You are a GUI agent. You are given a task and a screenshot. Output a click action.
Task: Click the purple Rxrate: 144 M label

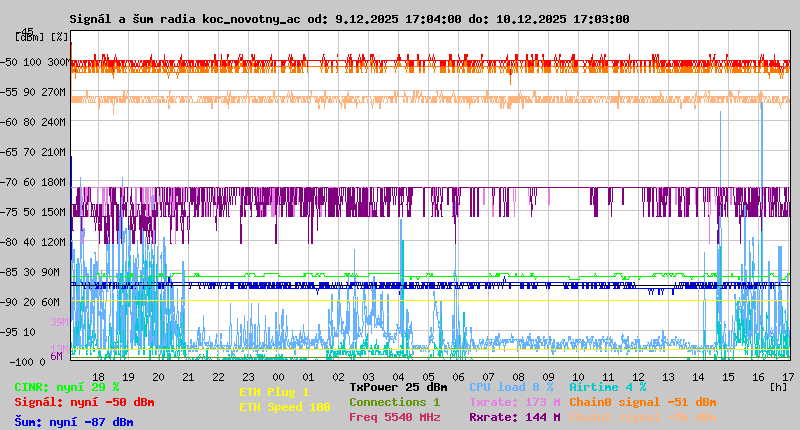[515, 417]
